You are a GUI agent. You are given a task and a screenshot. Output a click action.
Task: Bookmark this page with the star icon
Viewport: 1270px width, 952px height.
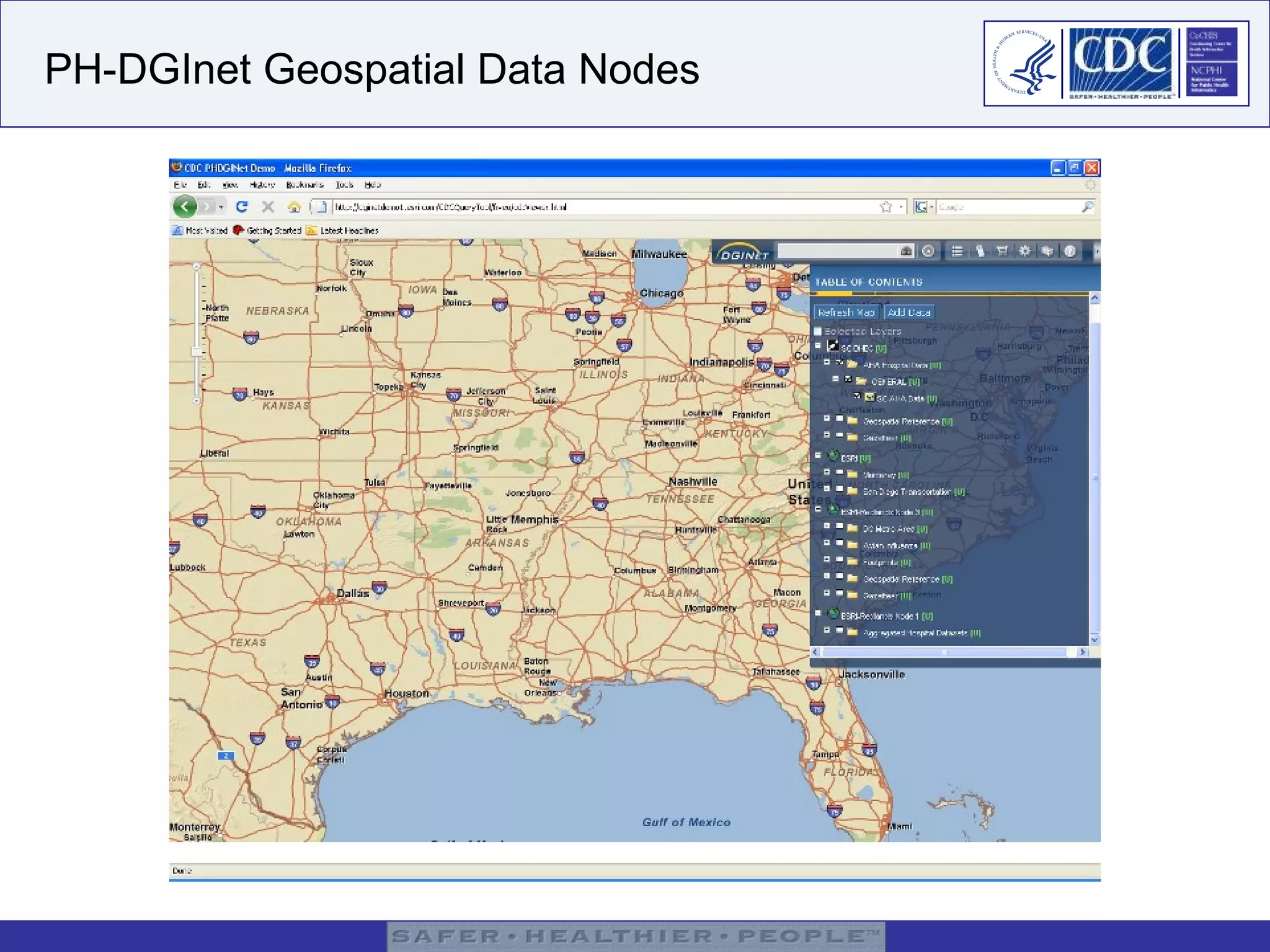click(886, 207)
